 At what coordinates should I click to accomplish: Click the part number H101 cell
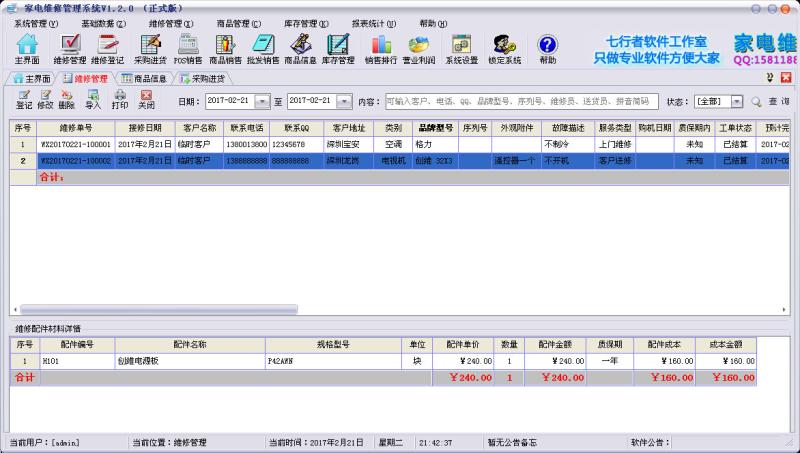[77, 361]
